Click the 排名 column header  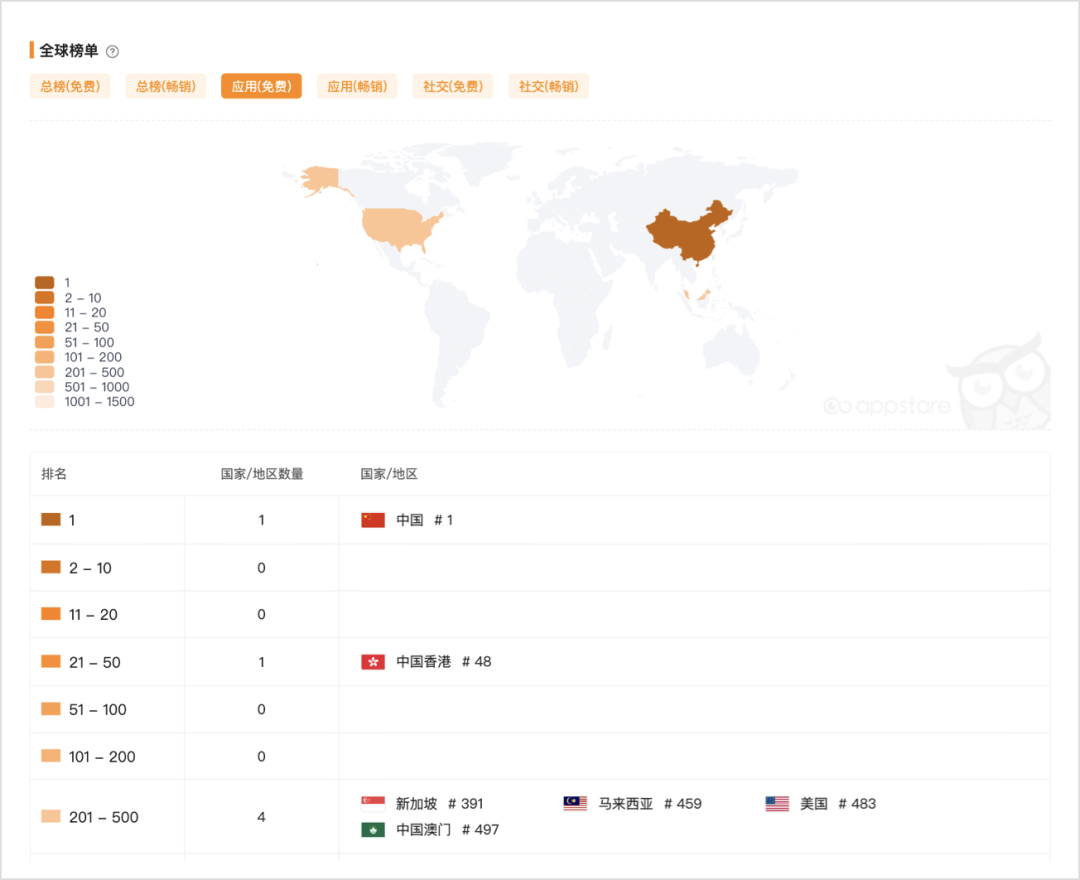(x=54, y=474)
